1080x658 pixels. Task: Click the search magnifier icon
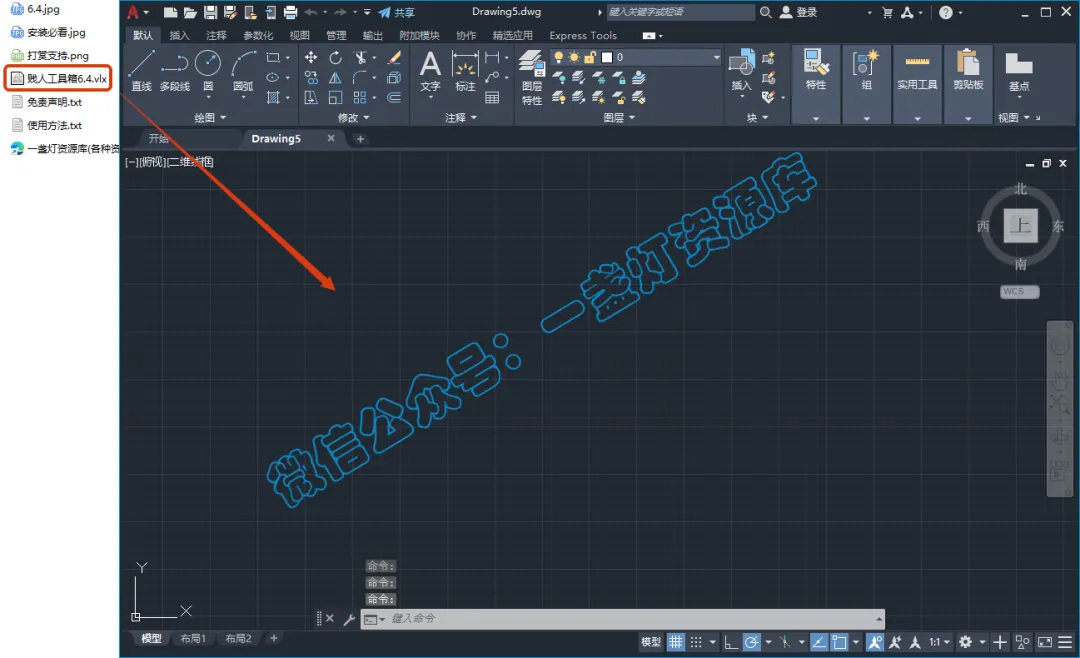[765, 12]
